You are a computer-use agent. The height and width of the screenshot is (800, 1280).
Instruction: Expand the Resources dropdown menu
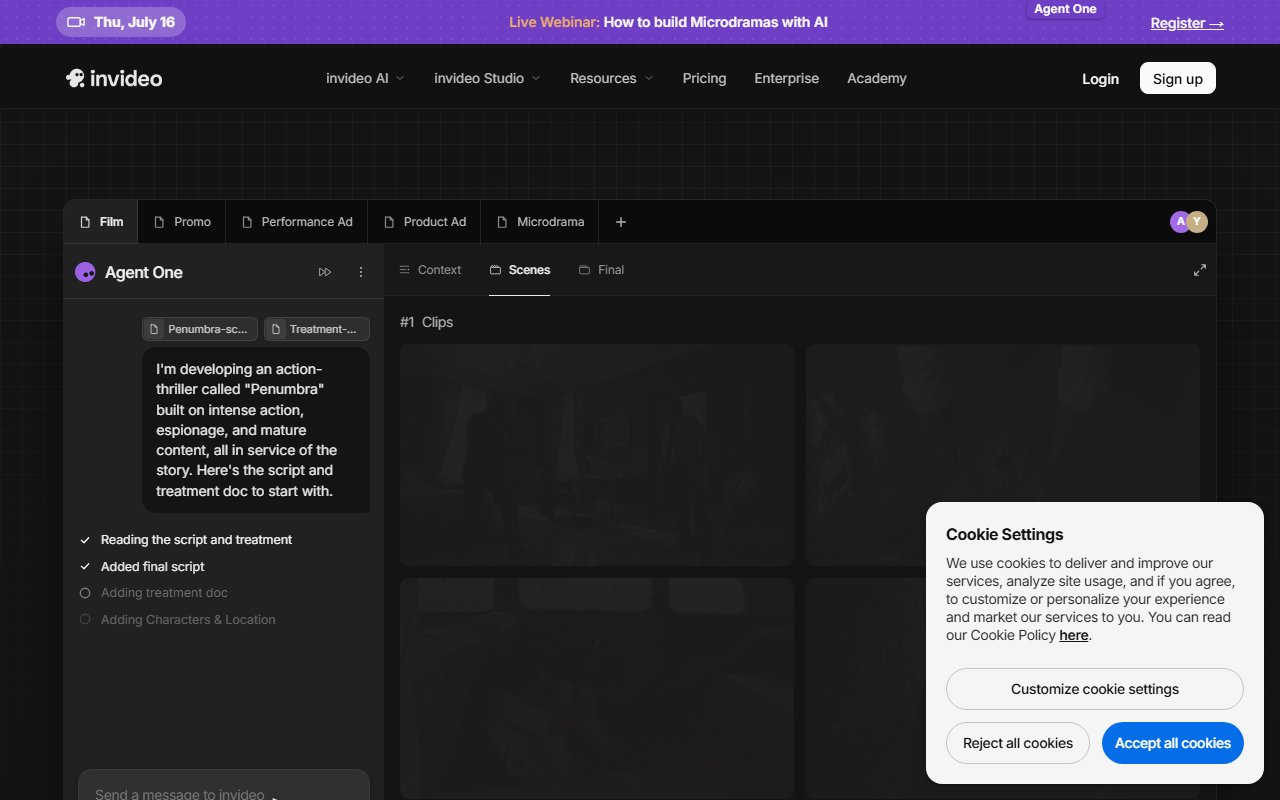pyautogui.click(x=611, y=78)
